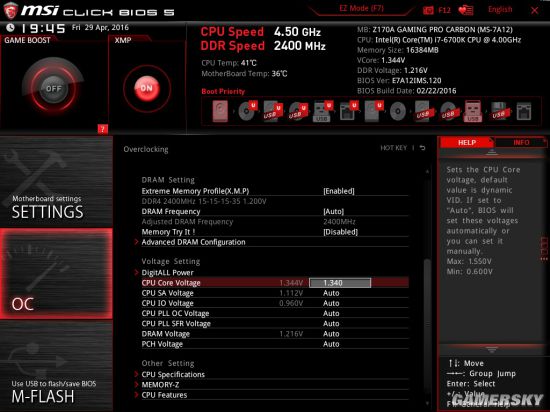Click the F12 screenshot camera icon
Screen dimensions: 550x412
coord(428,10)
